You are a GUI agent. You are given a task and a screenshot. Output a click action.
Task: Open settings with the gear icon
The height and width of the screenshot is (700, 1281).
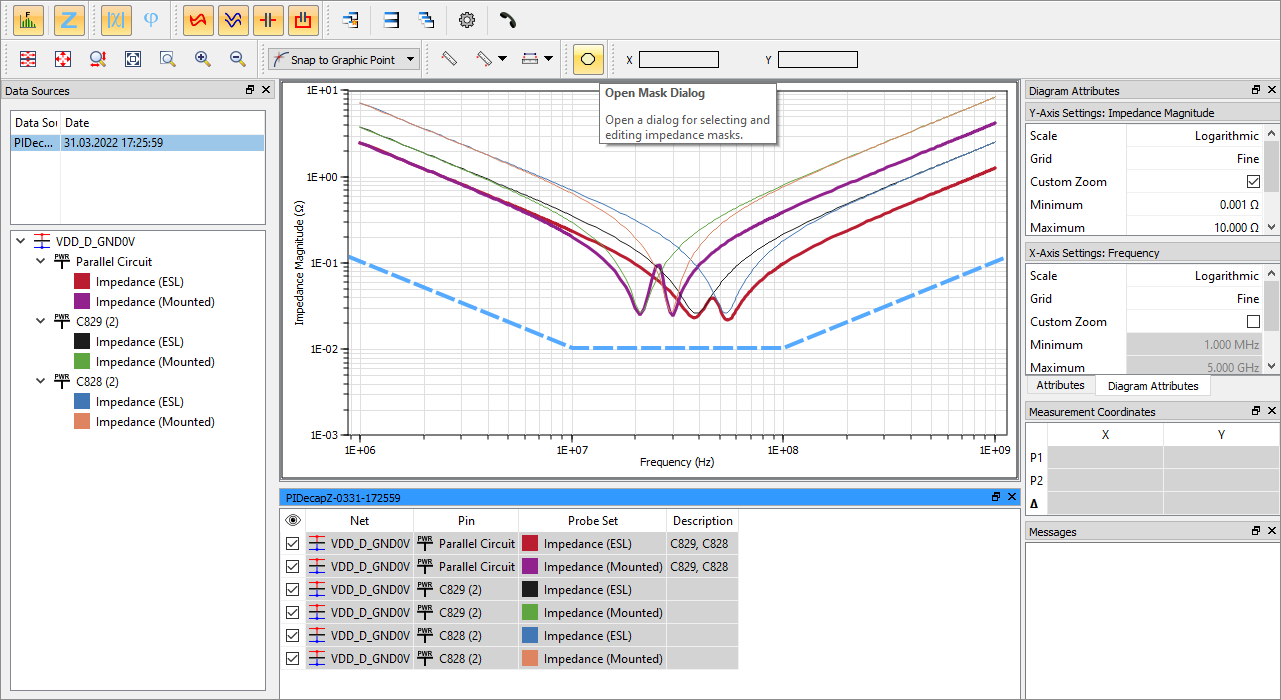pyautogui.click(x=466, y=19)
